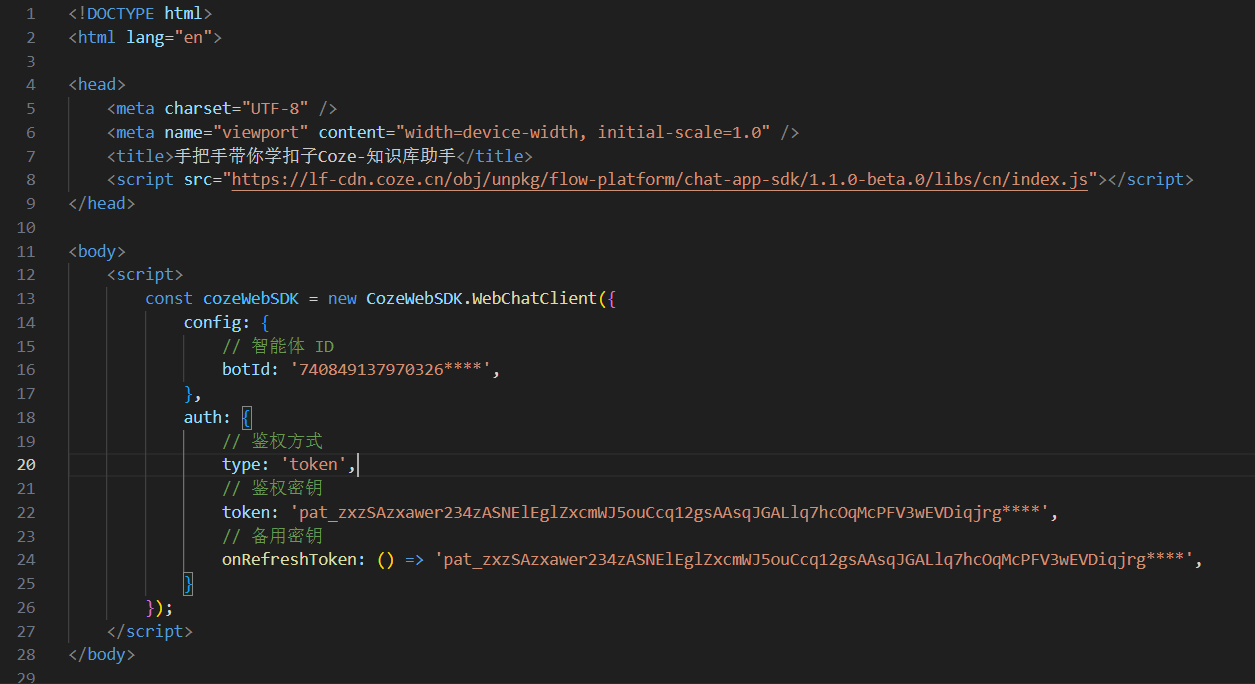Viewport: 1255px width, 684px height.
Task: Click the 'pat_' token string on line 22
Action: [669, 513]
